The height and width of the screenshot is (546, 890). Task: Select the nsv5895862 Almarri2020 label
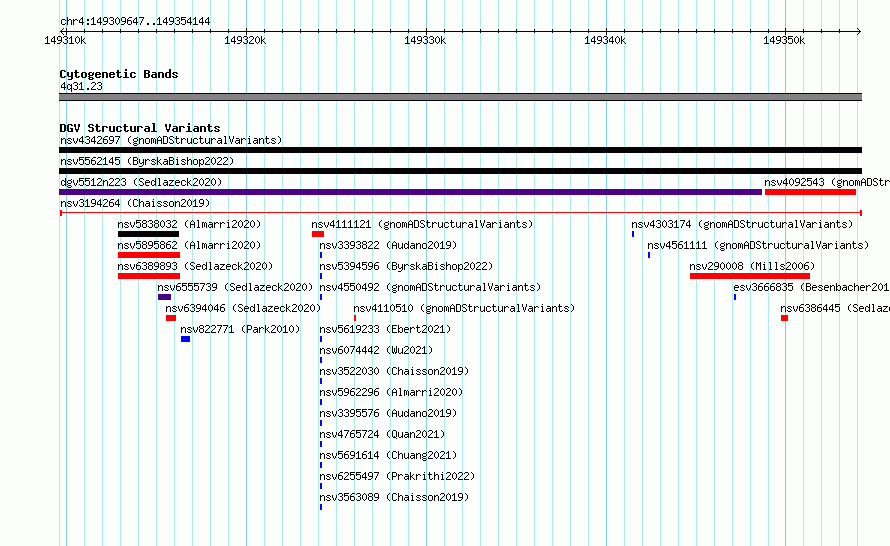(x=189, y=245)
